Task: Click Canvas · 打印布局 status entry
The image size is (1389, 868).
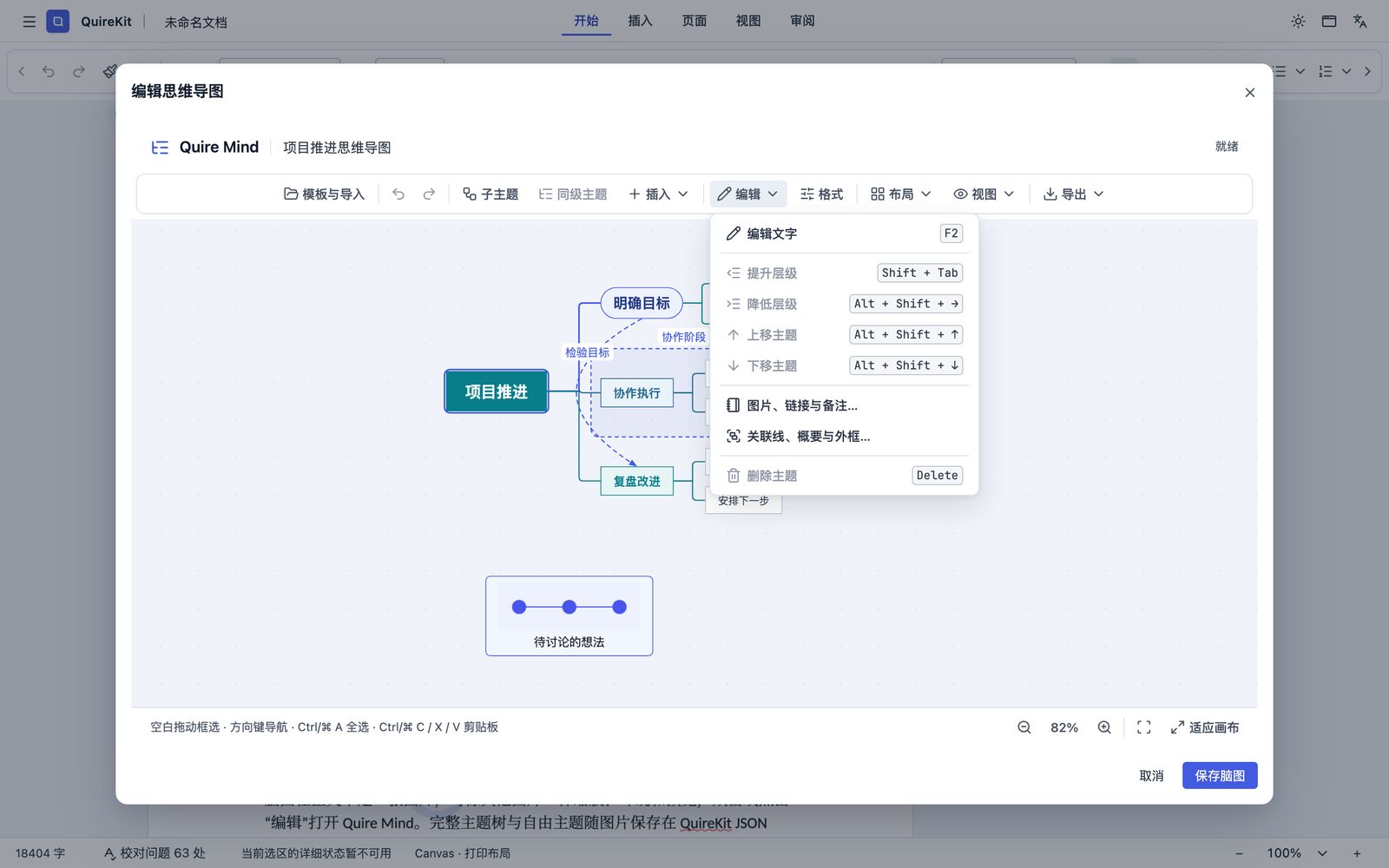Action: point(463,853)
